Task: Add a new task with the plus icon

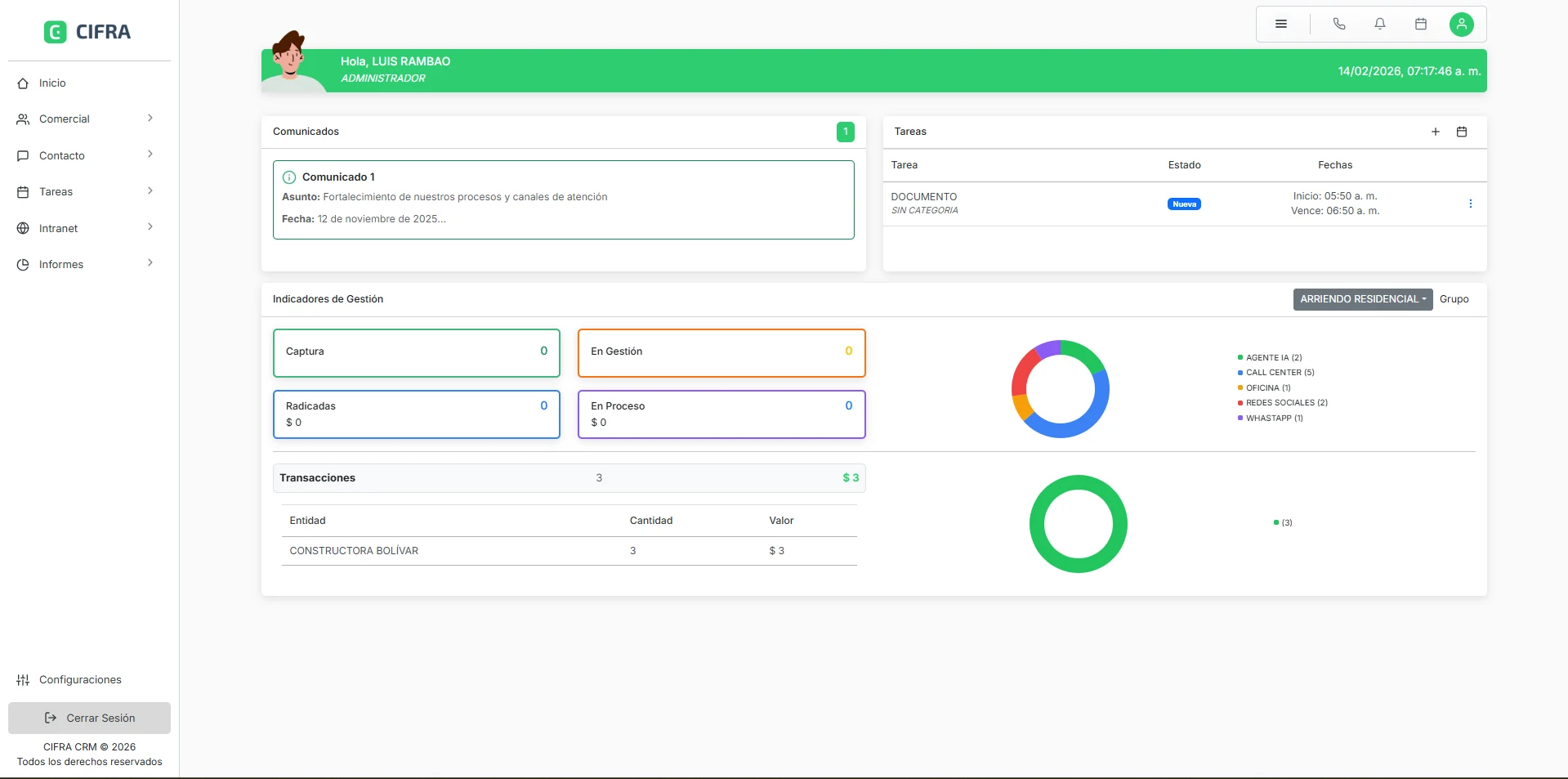Action: click(x=1436, y=132)
